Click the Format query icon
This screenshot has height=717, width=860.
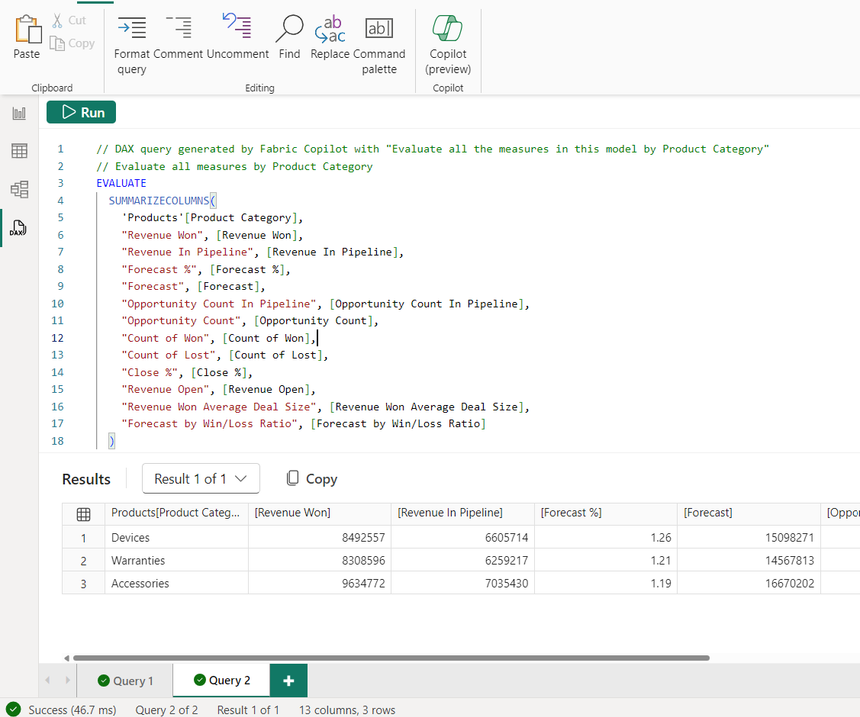click(131, 44)
